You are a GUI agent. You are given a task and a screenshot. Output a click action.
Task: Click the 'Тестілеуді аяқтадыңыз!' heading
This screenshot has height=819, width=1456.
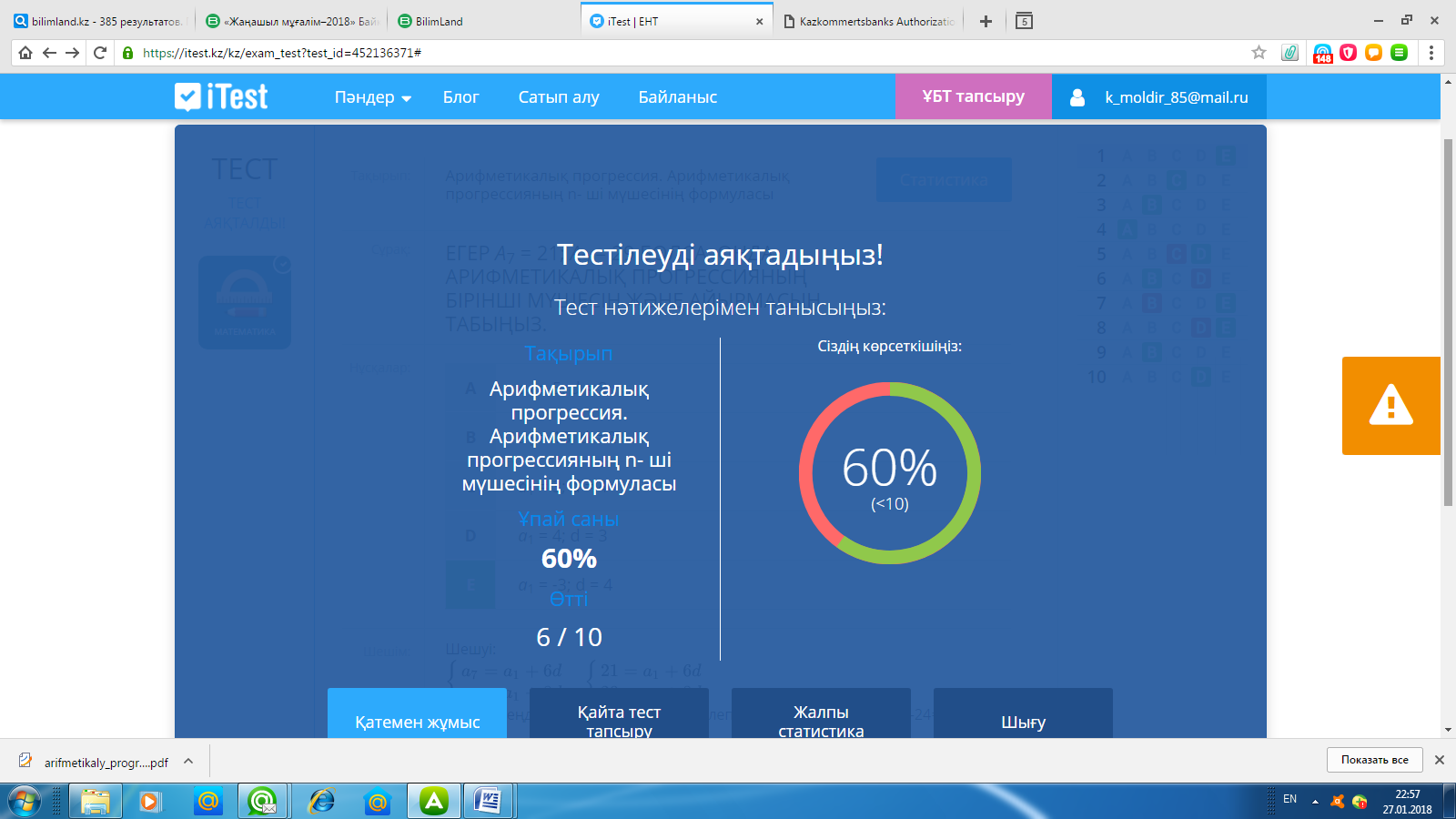pos(720,256)
